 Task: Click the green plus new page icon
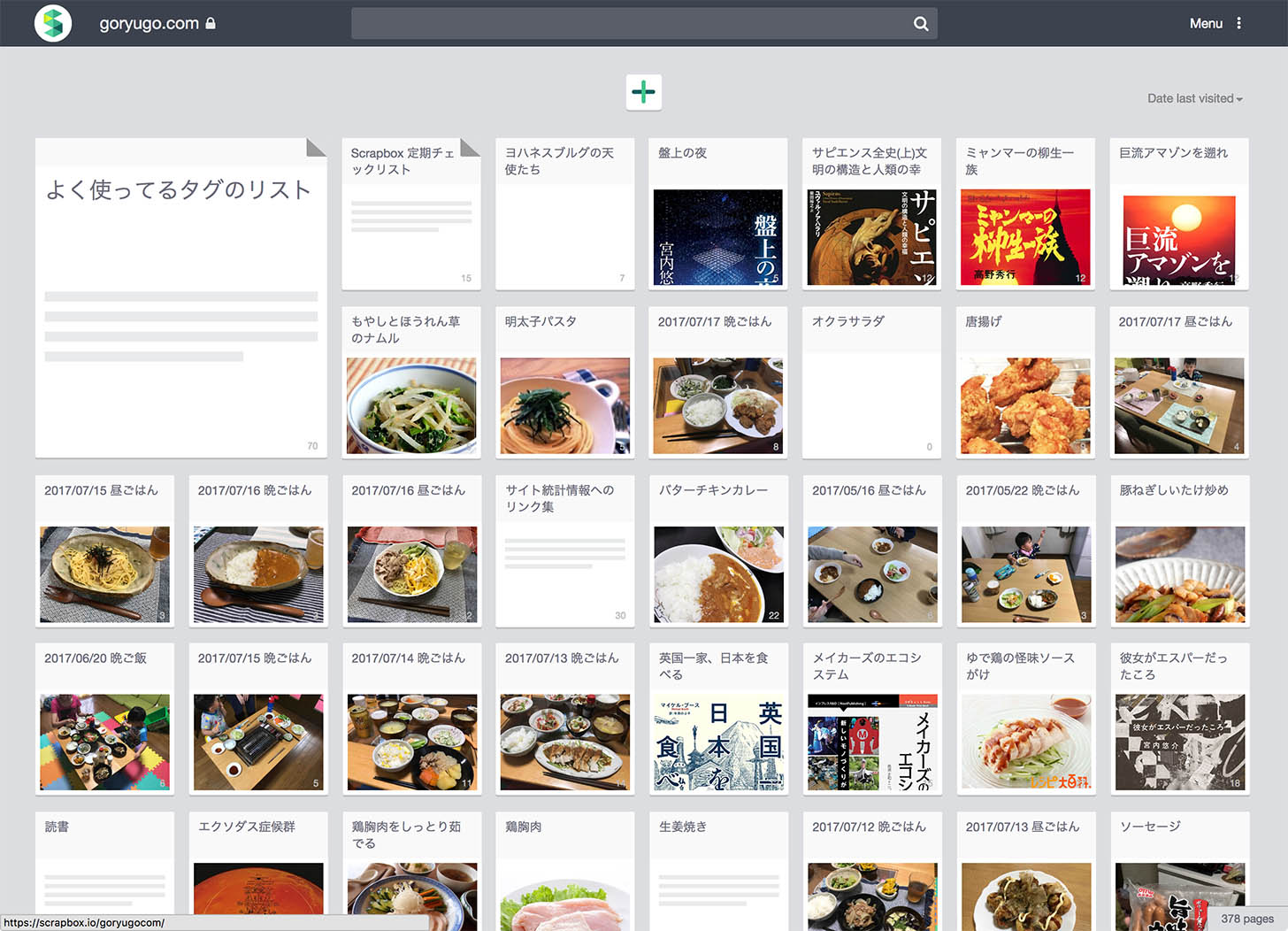coord(644,92)
